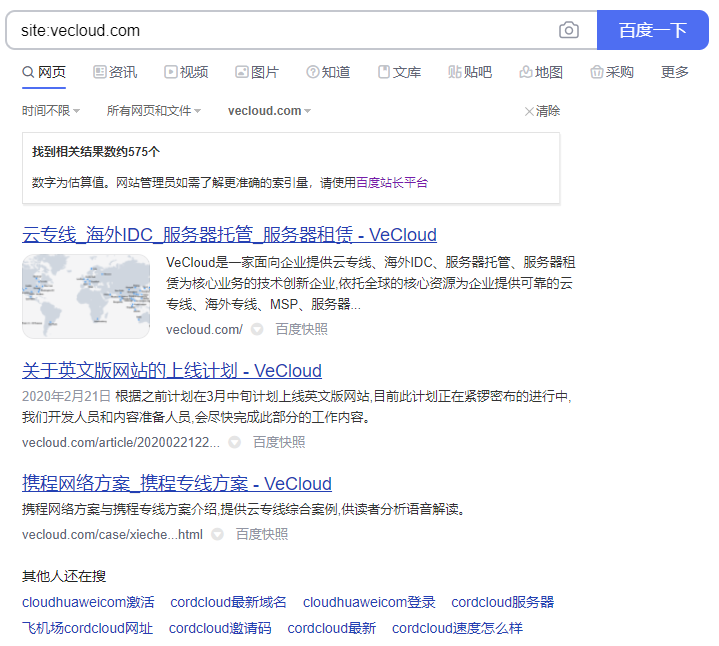Click the shield icon beside vecloud.com/article URL

(x=234, y=442)
